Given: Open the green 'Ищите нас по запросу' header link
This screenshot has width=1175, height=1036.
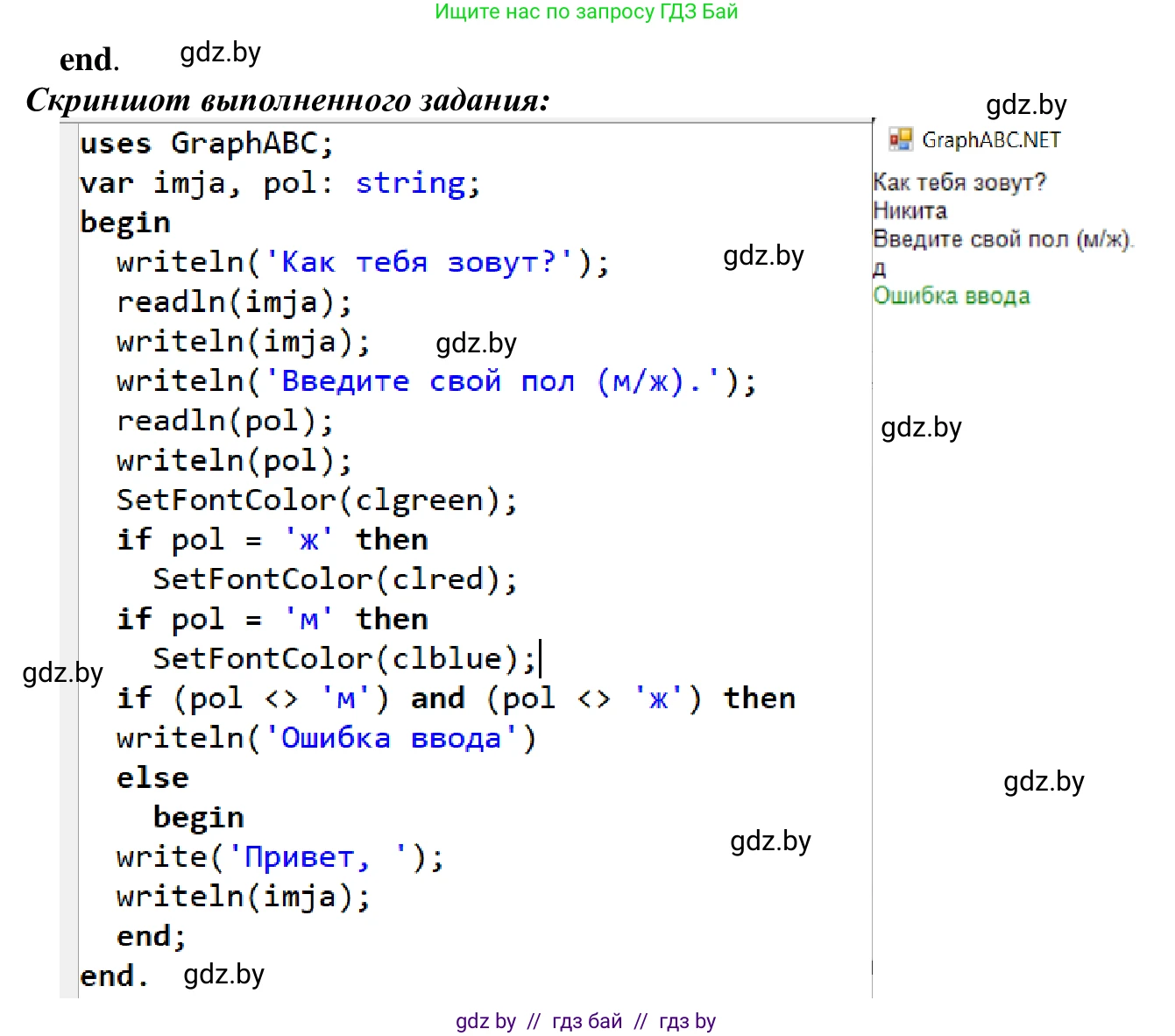Looking at the screenshot, I should tap(586, 12).
